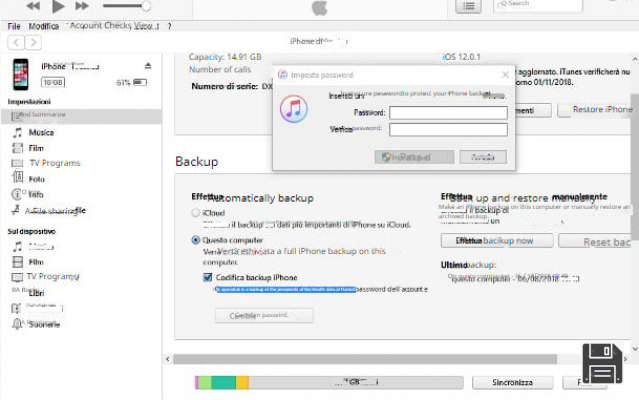
Task: Click the horizontal scrollbar thumb
Action: 365,359
